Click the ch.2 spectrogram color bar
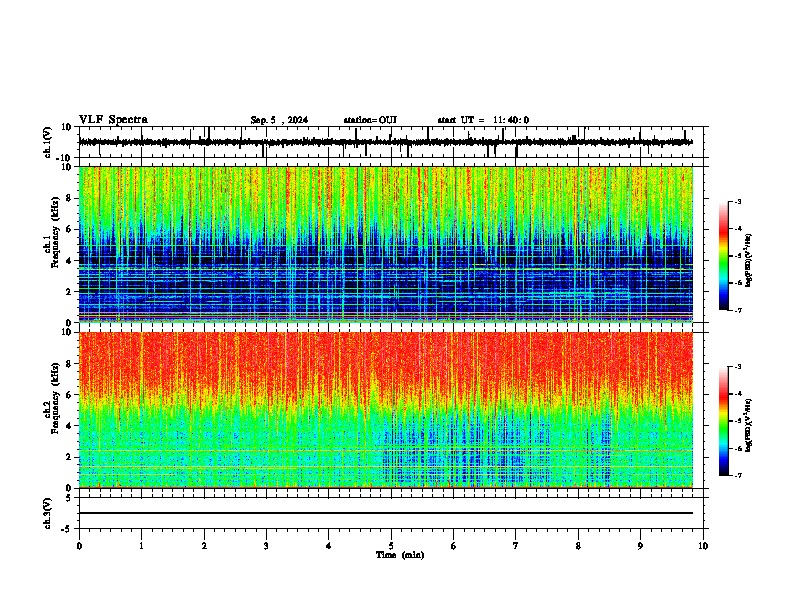 (723, 421)
